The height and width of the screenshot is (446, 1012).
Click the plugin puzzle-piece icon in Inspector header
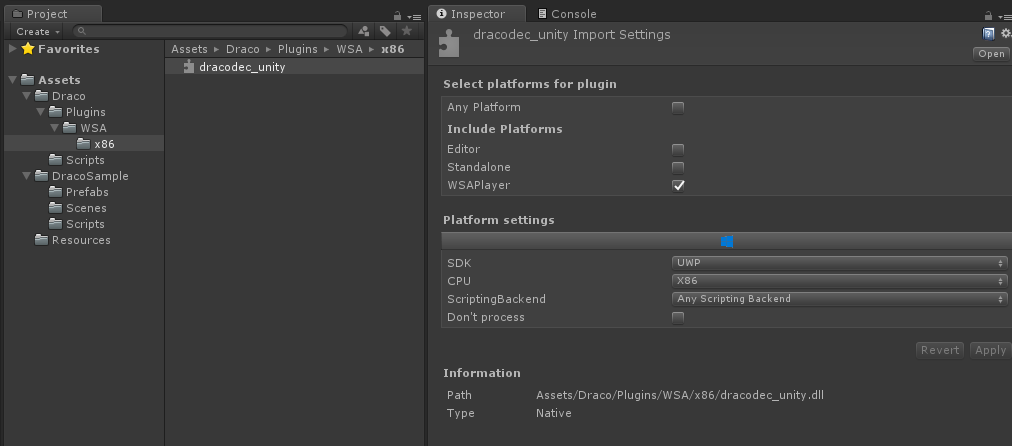(x=449, y=43)
